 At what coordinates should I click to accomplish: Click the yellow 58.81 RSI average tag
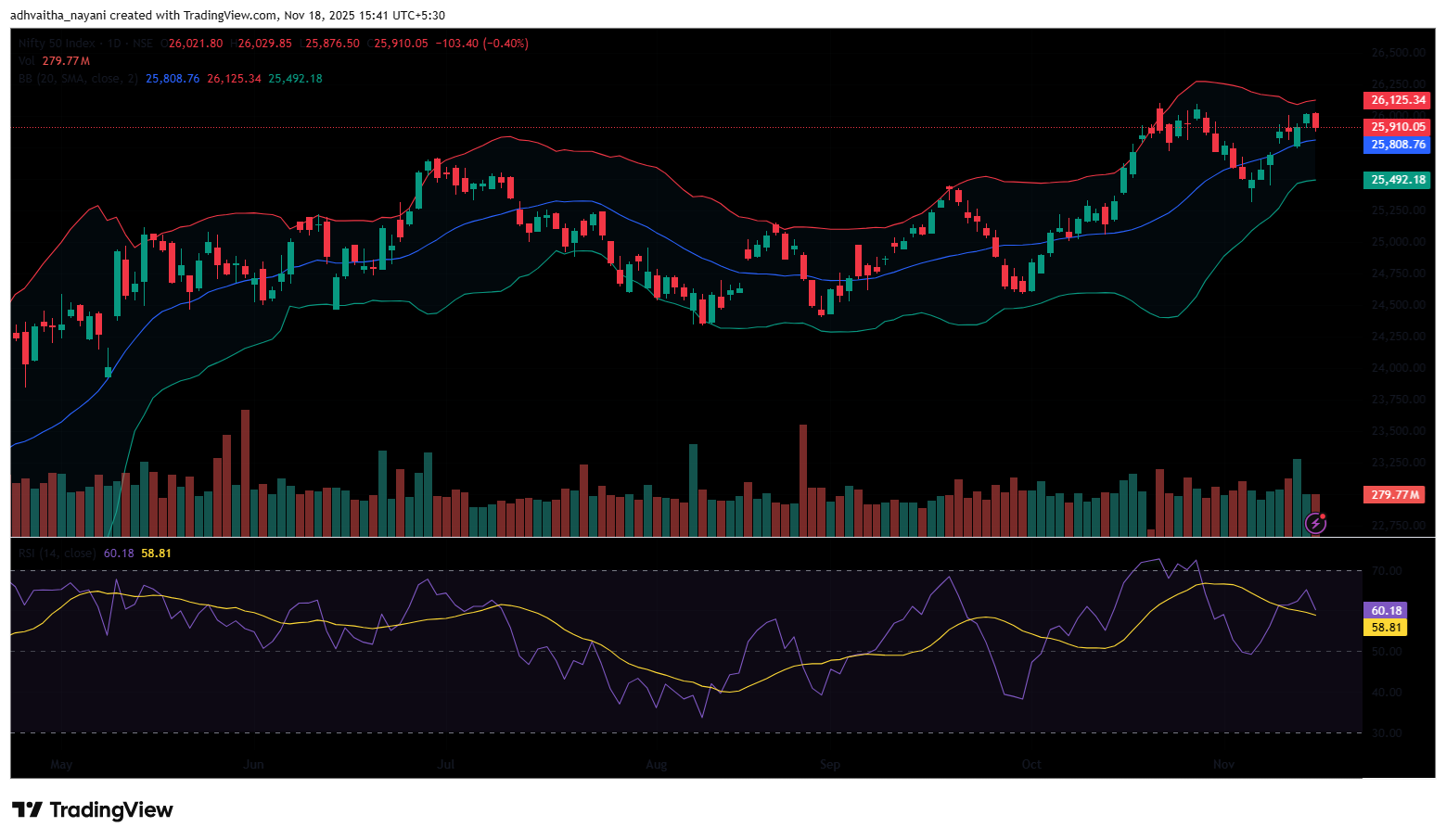click(1386, 628)
